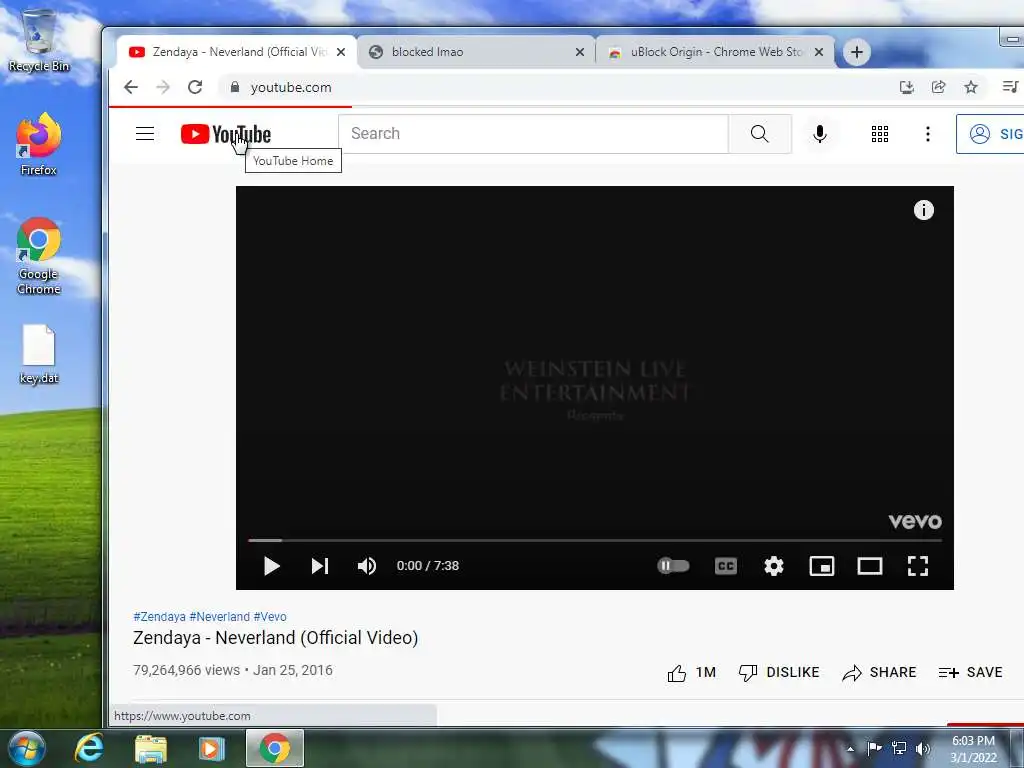Open video player settings gear
The image size is (1024, 768).
coord(774,566)
